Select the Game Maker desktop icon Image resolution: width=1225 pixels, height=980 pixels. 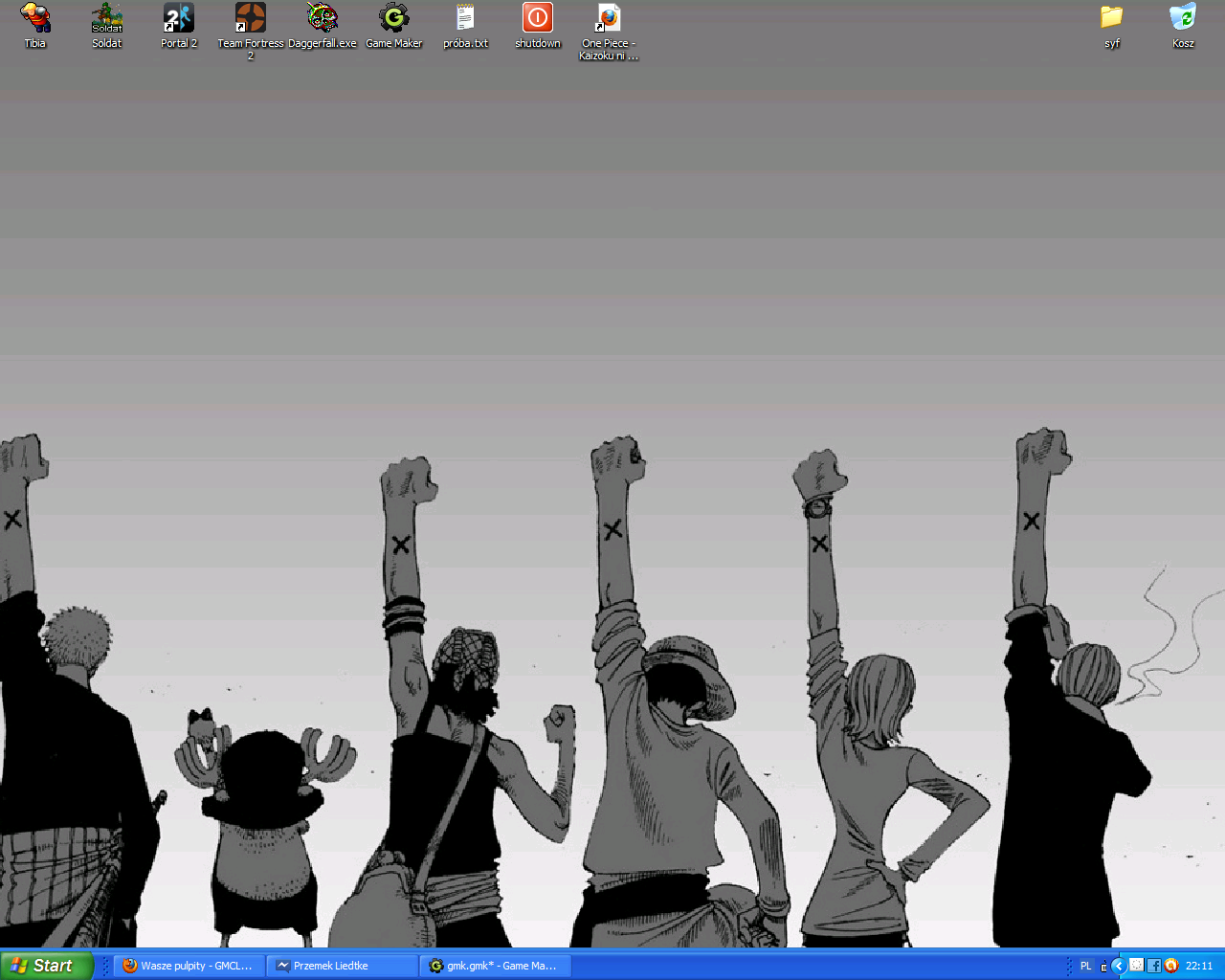coord(394,18)
